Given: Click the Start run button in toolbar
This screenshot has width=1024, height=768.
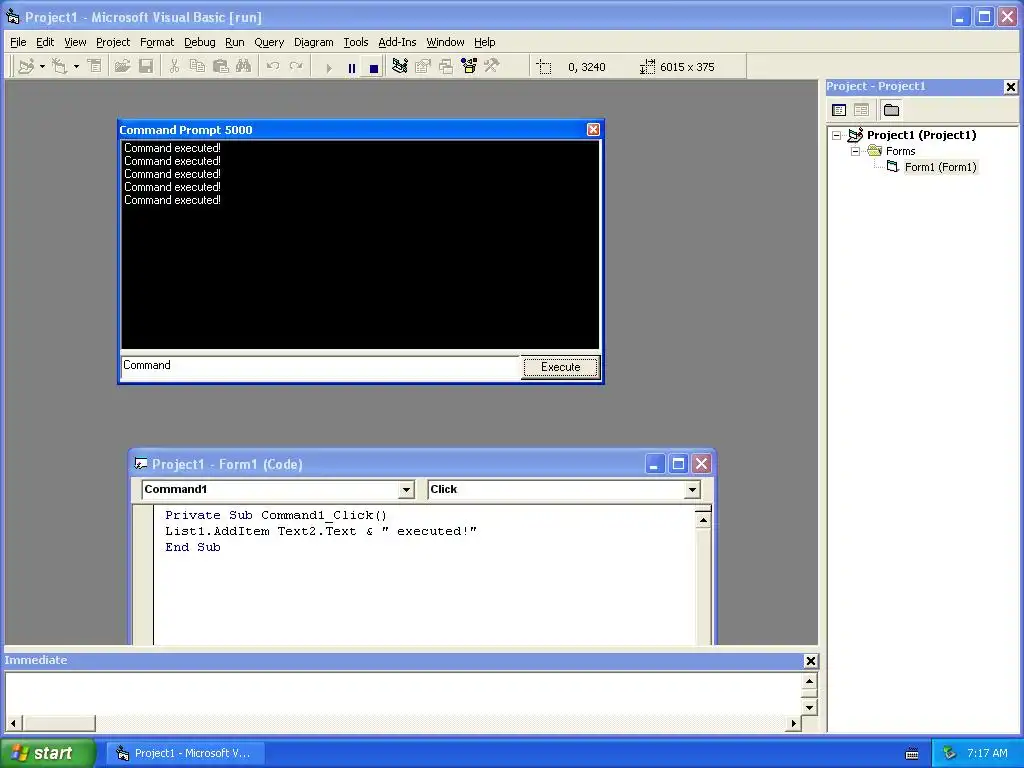Looking at the screenshot, I should (x=328, y=67).
